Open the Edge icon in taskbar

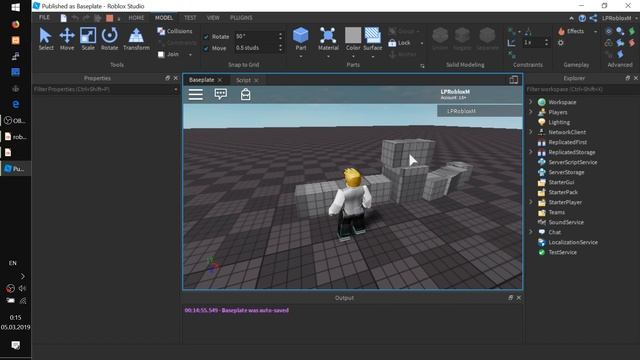click(x=16, y=104)
